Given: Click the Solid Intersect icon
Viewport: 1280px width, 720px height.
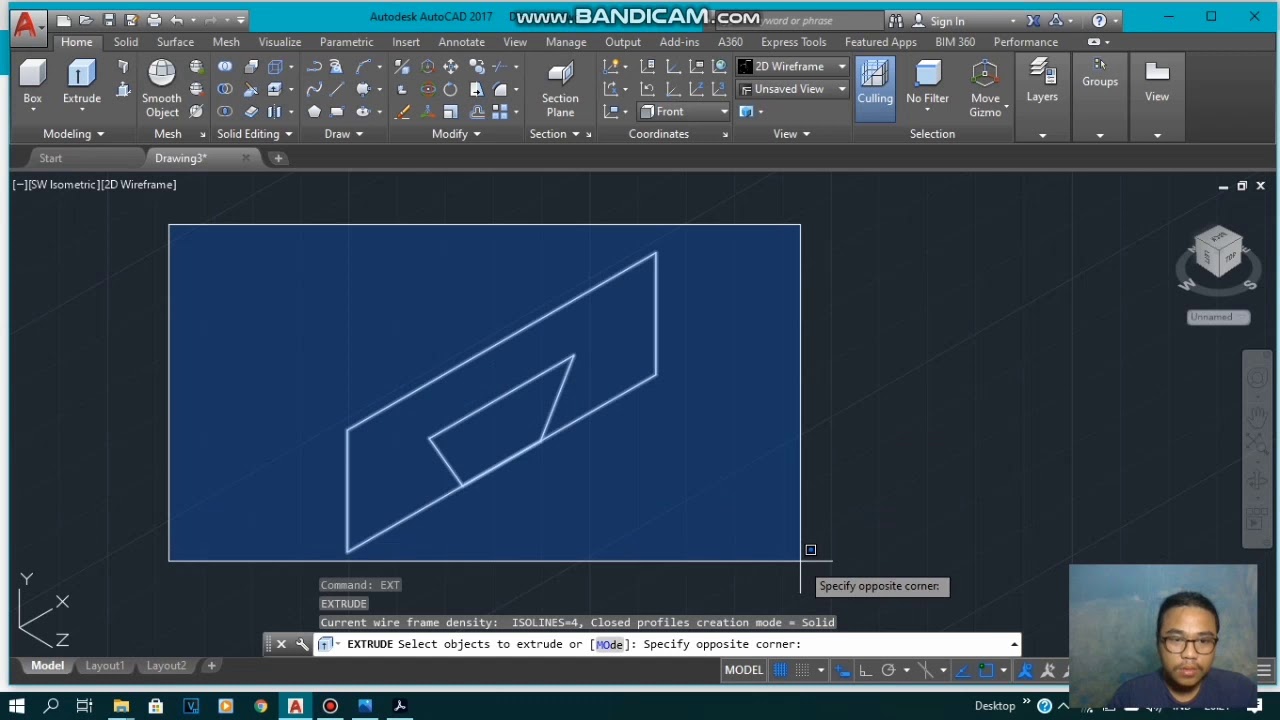Looking at the screenshot, I should [x=225, y=112].
